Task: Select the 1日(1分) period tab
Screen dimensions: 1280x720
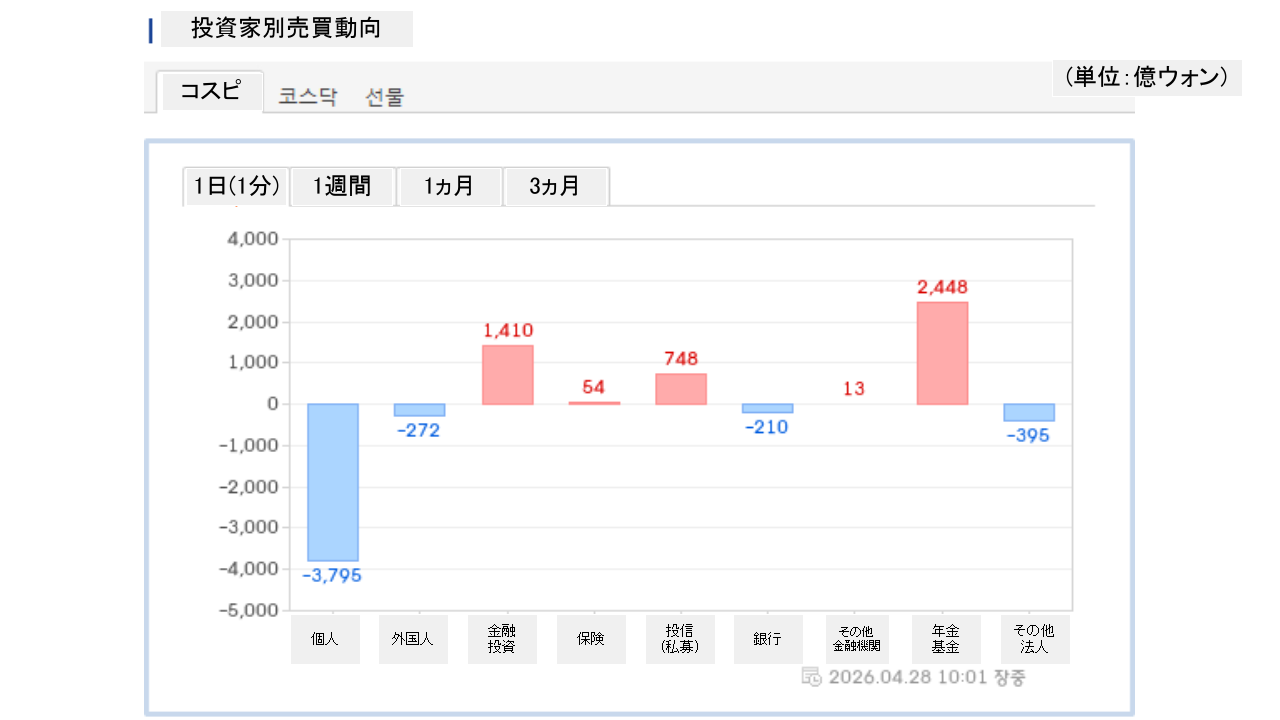Action: 236,186
